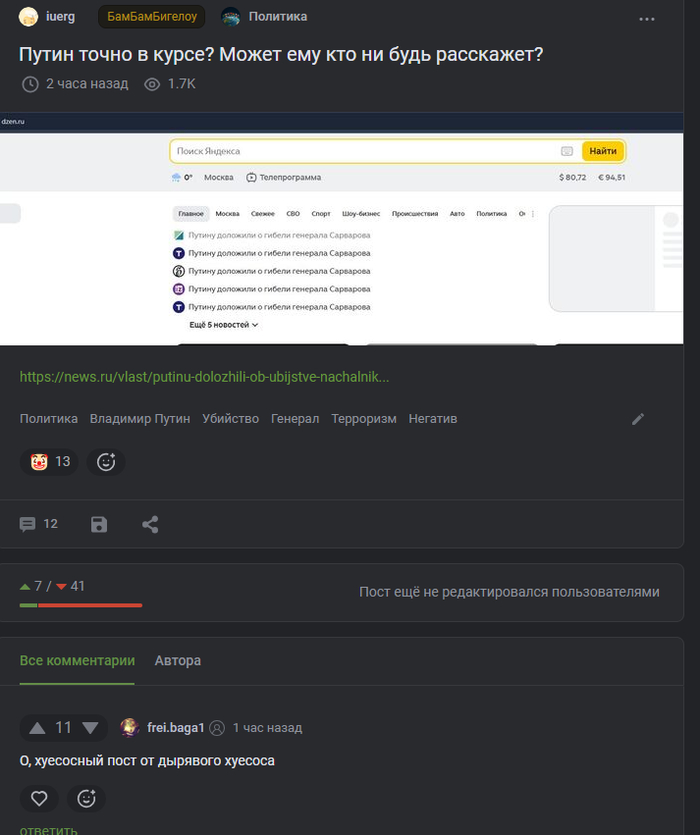Open the БамБамБигелоу badge

pos(152,17)
